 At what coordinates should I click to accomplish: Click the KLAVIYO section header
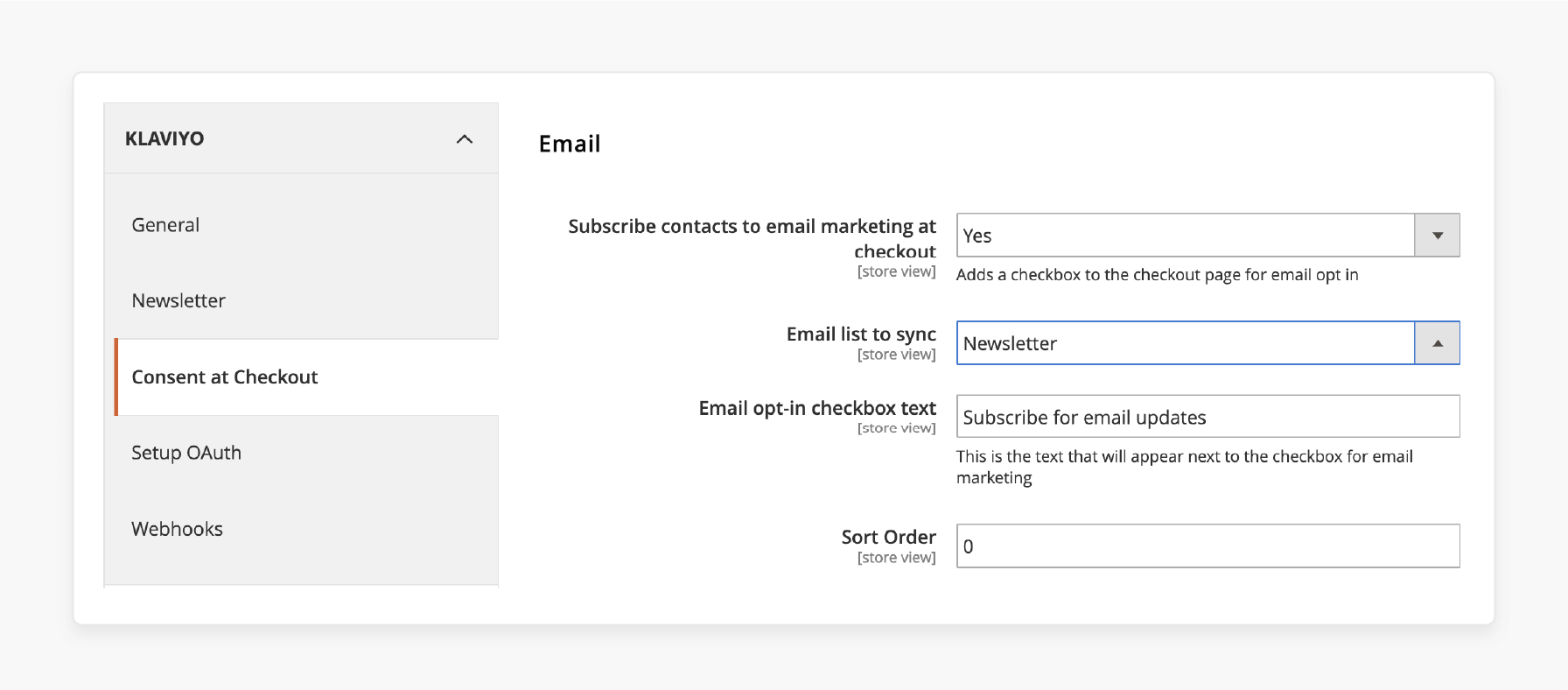tap(301, 138)
